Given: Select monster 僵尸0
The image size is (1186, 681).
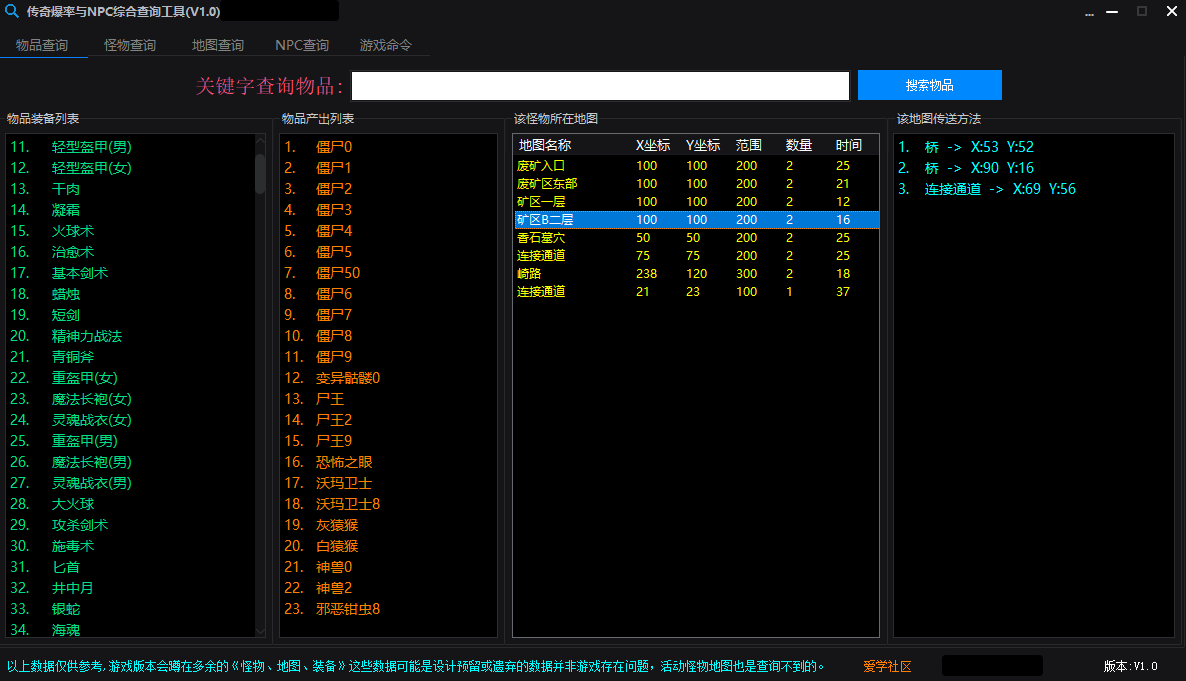Looking at the screenshot, I should (x=334, y=147).
